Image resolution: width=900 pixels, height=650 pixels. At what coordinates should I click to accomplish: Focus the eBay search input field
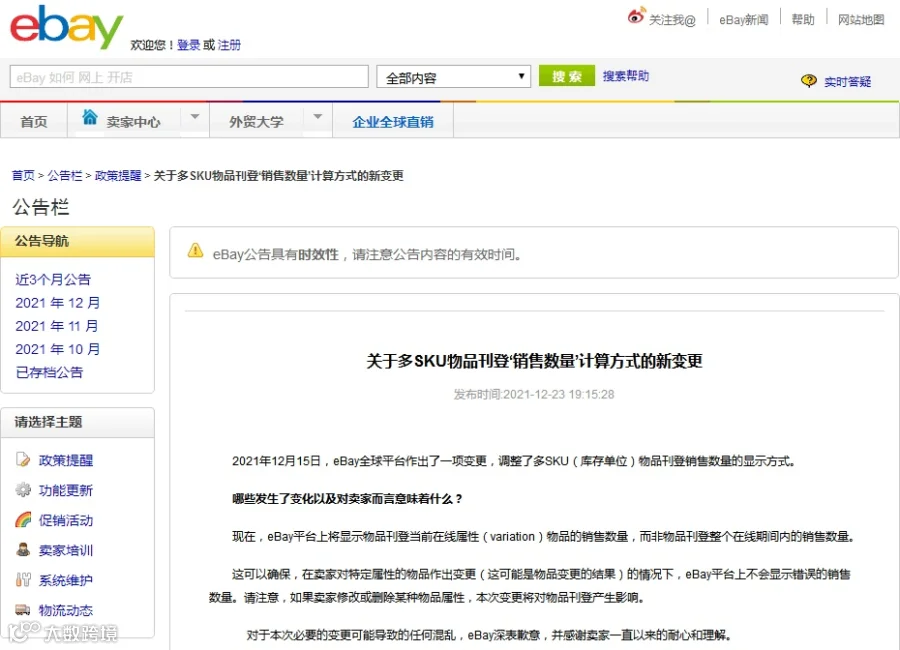189,76
